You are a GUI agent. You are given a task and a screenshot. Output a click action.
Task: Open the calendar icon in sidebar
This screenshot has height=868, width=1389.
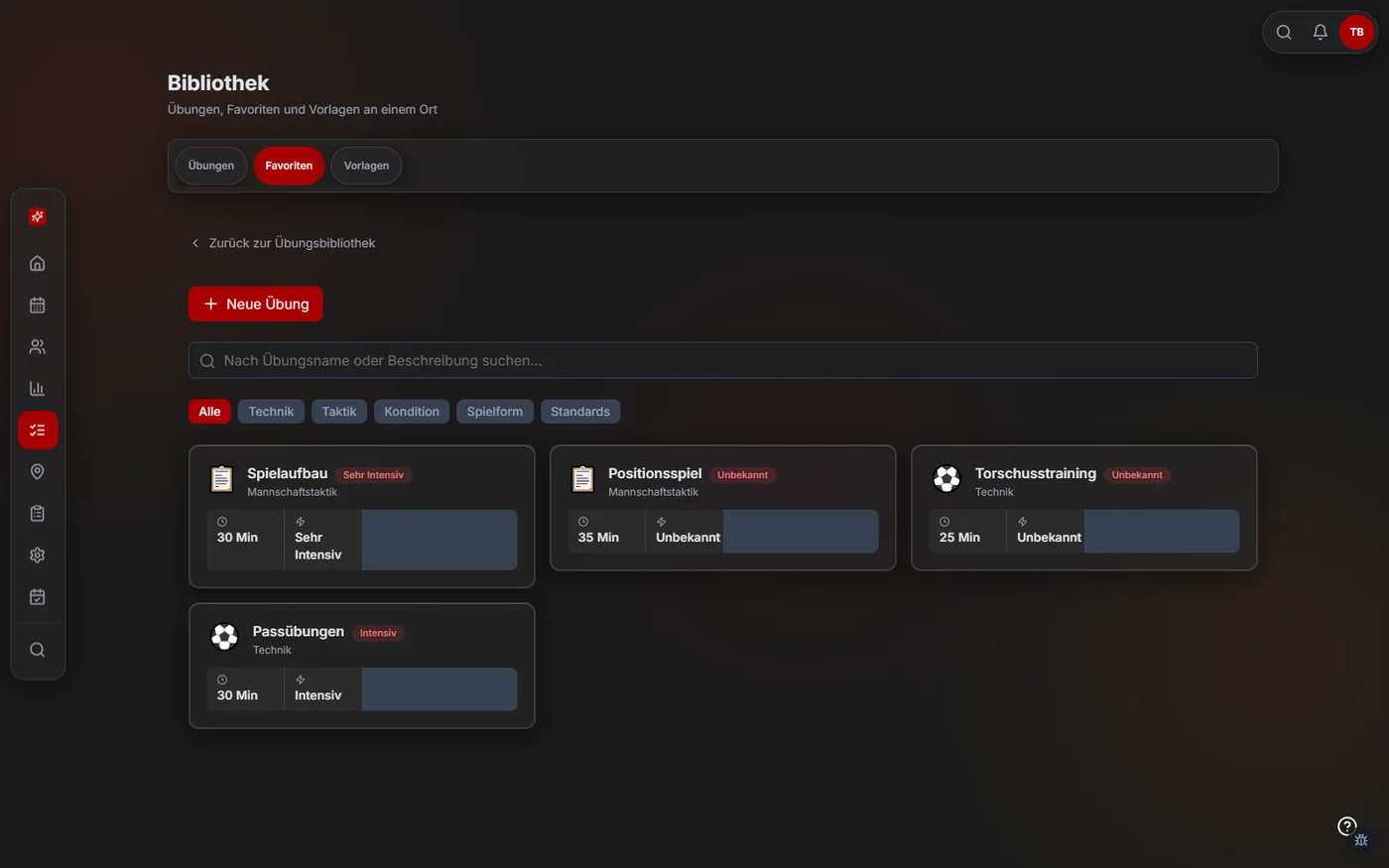tap(38, 305)
